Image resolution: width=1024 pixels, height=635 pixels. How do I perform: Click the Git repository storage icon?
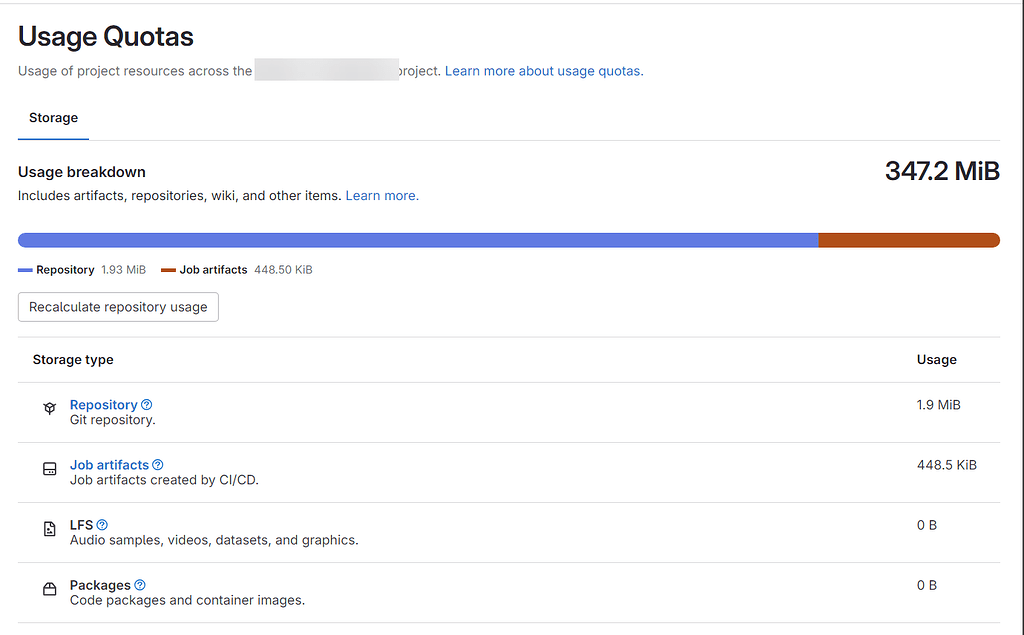pyautogui.click(x=50, y=408)
